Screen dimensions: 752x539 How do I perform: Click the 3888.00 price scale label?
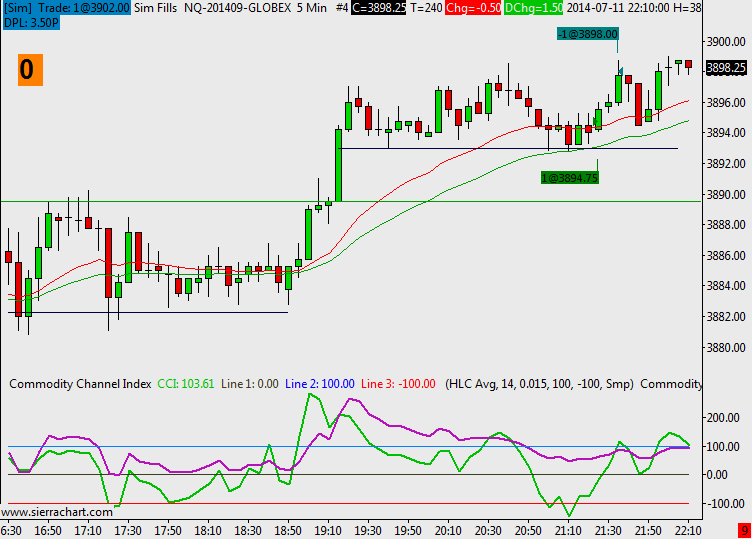[726, 224]
